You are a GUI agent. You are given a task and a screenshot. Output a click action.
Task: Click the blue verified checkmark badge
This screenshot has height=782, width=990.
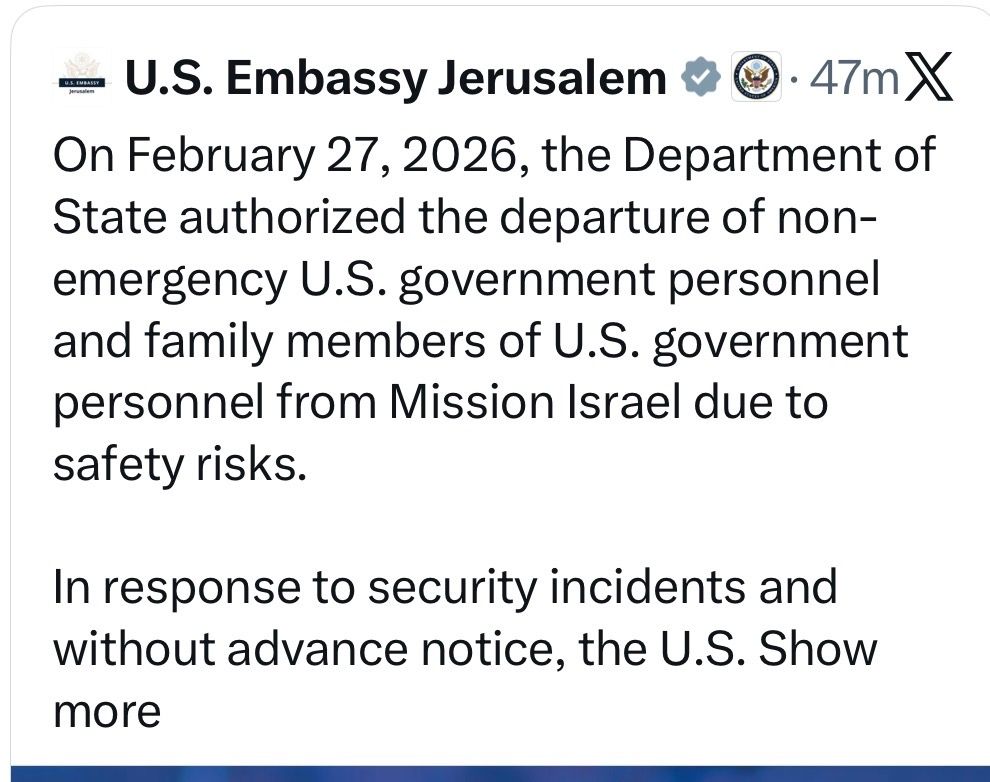(x=700, y=79)
